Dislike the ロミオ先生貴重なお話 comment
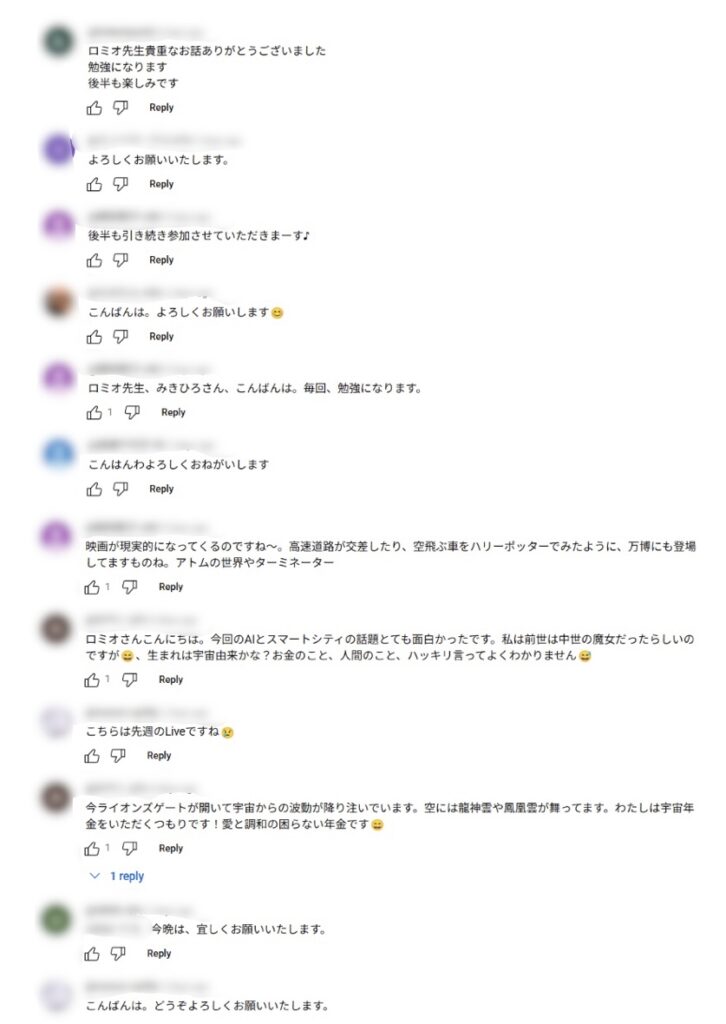This screenshot has height=1024, width=726. point(120,108)
